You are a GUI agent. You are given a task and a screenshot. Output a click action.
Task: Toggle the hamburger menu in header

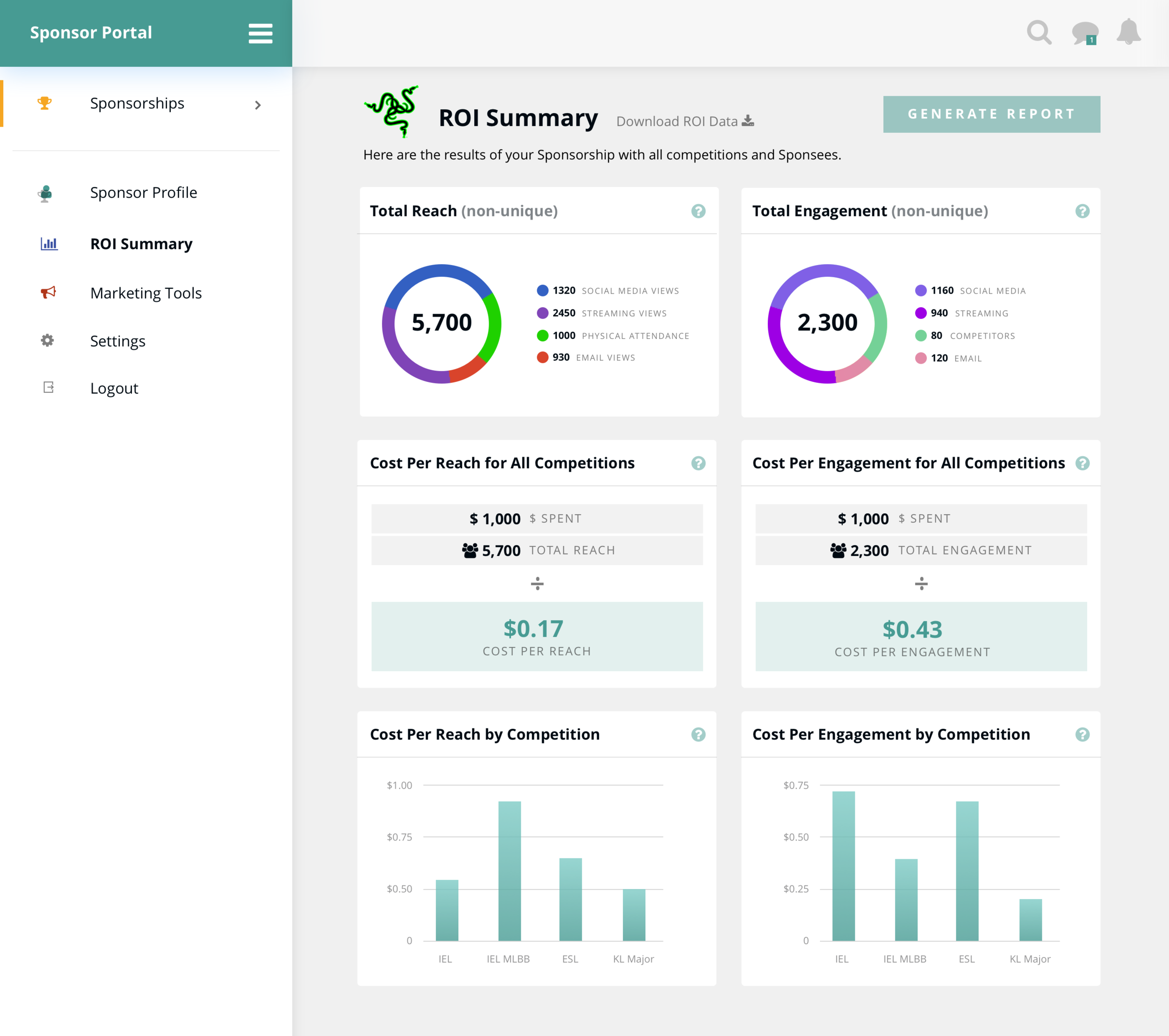click(260, 33)
